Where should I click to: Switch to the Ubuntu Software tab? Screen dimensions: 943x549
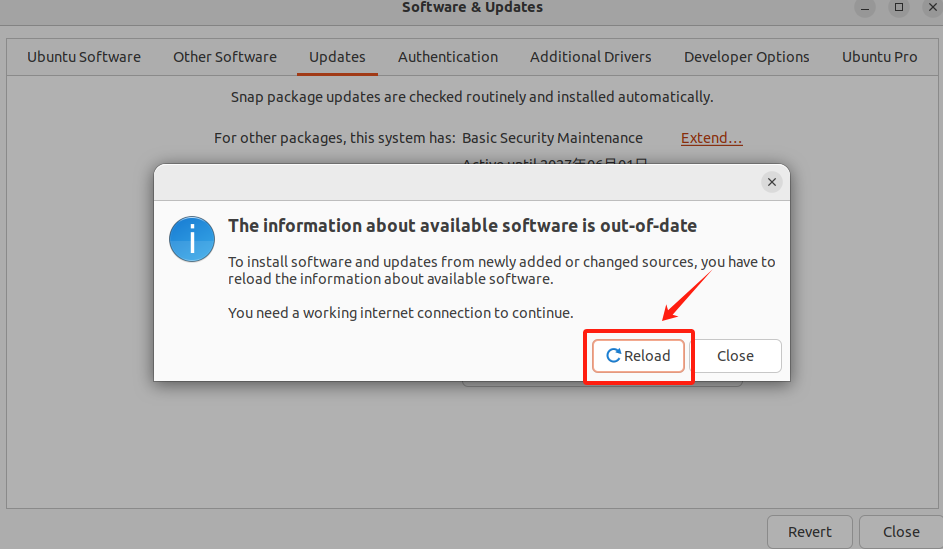(84, 57)
